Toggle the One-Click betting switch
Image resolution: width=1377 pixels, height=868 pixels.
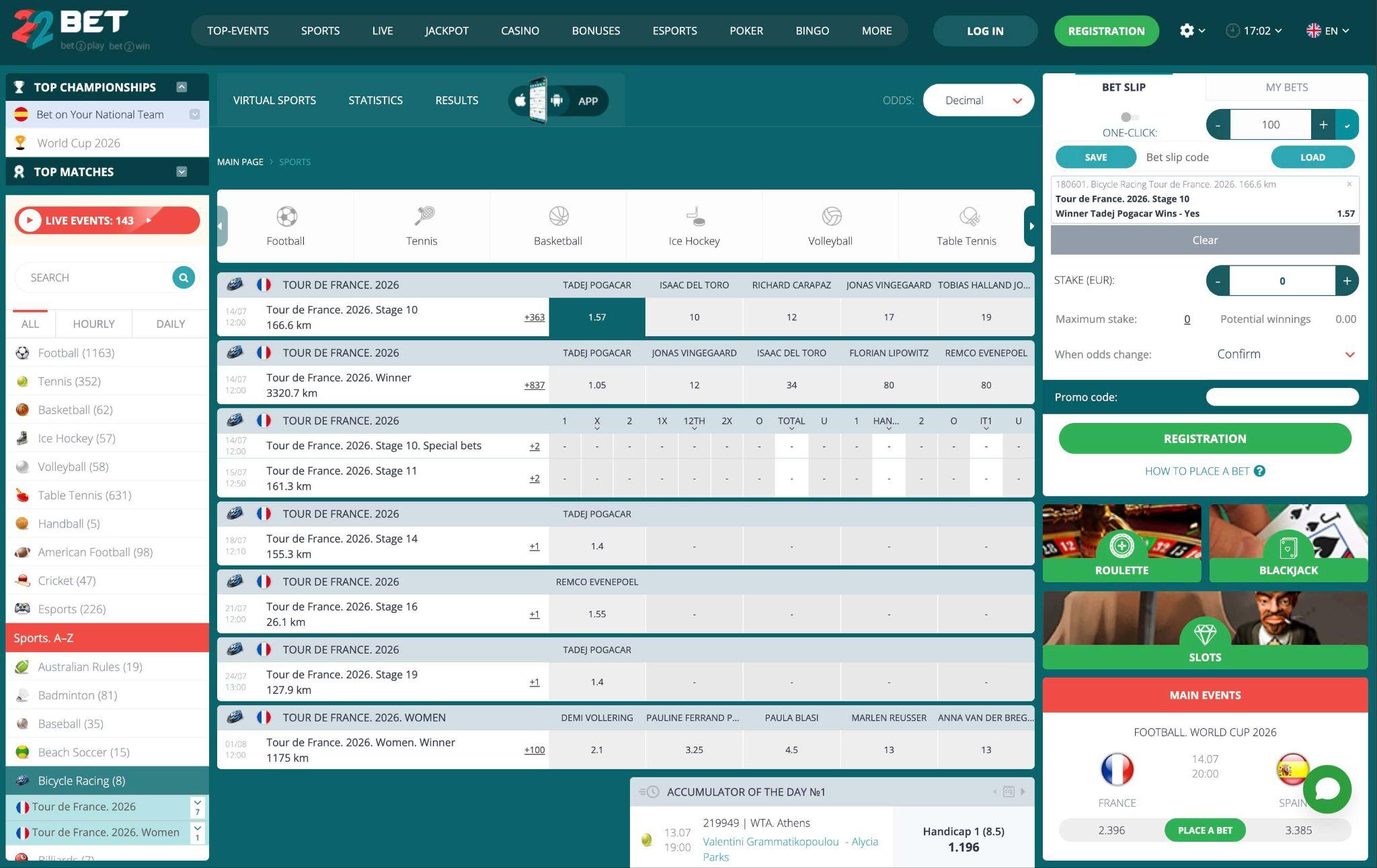point(1130,117)
